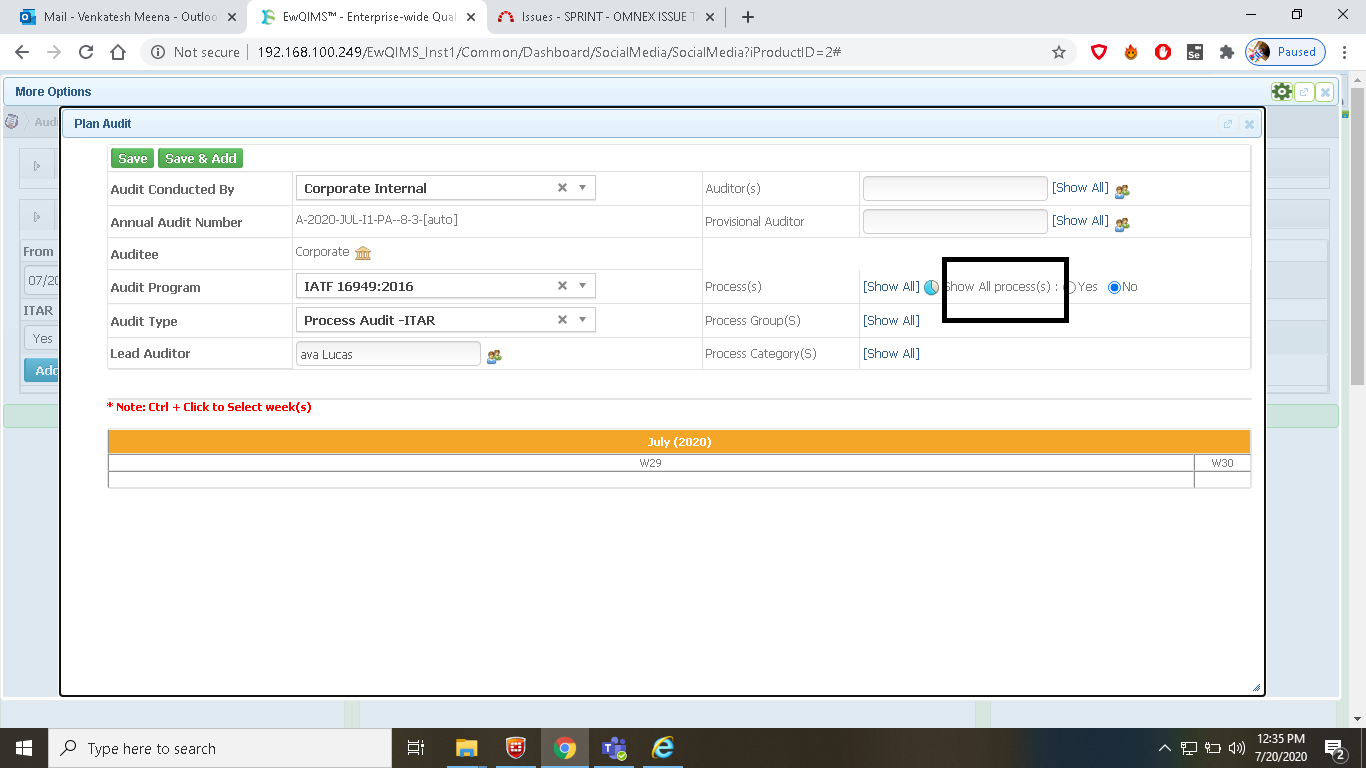Click Show All link for Provisional Auditor
This screenshot has height=768, width=1366.
click(x=1080, y=221)
